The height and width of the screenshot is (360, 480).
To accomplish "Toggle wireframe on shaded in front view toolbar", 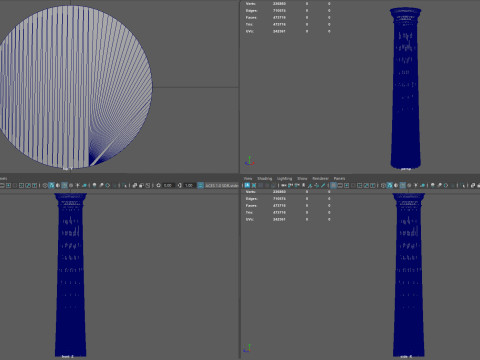I will pyautogui.click(x=64, y=185).
